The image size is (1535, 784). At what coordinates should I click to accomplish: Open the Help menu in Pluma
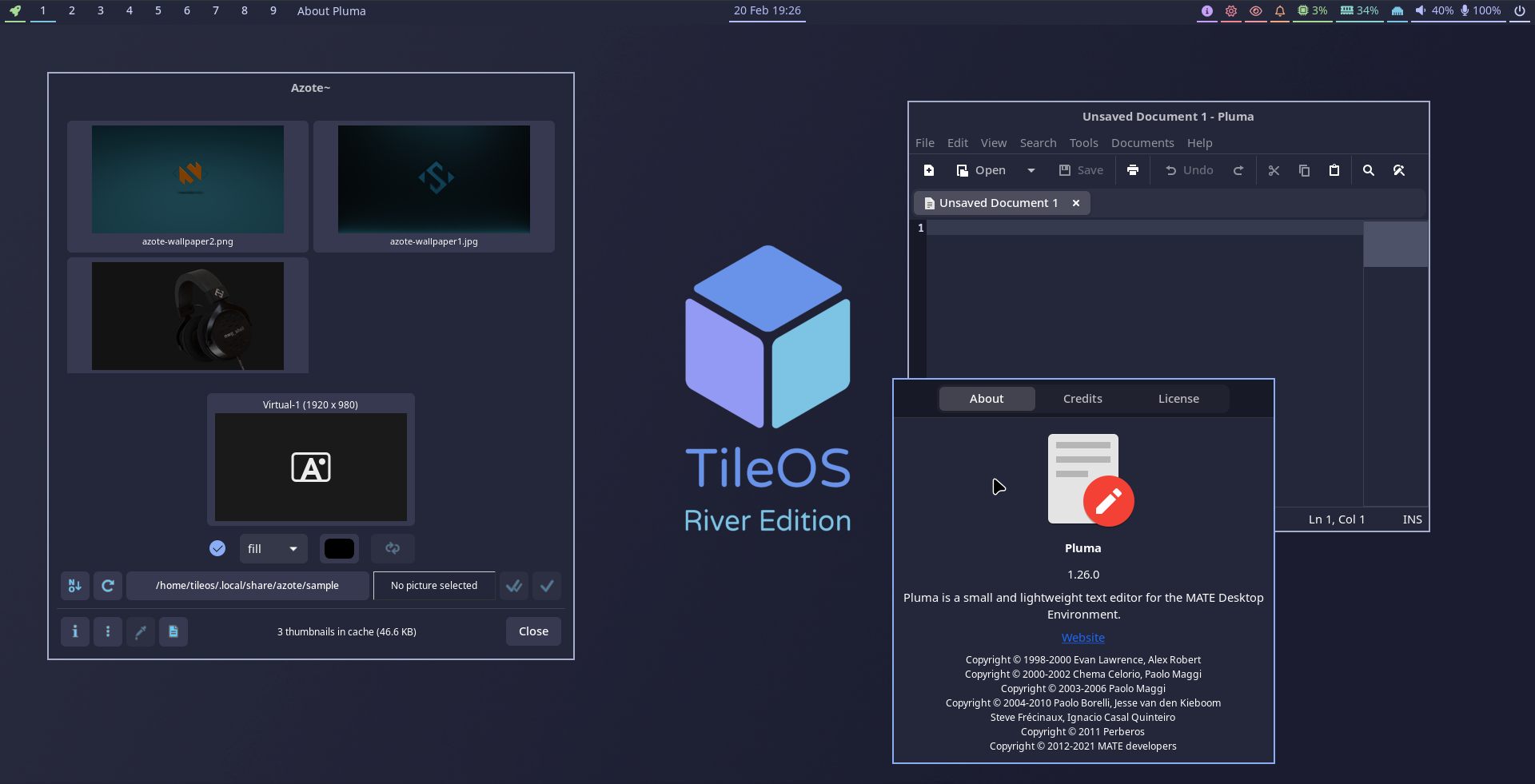[x=1199, y=143]
